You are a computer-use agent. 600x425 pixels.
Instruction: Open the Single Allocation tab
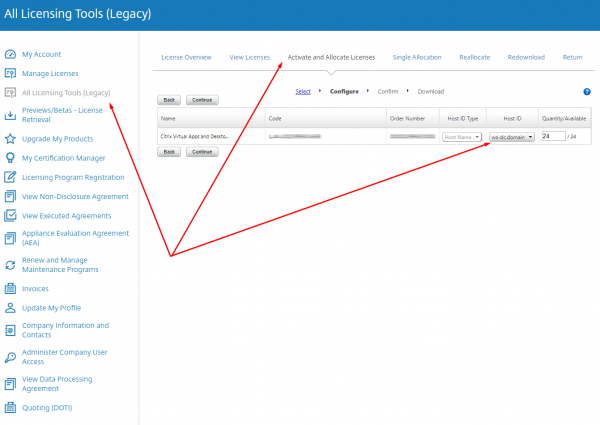point(417,58)
